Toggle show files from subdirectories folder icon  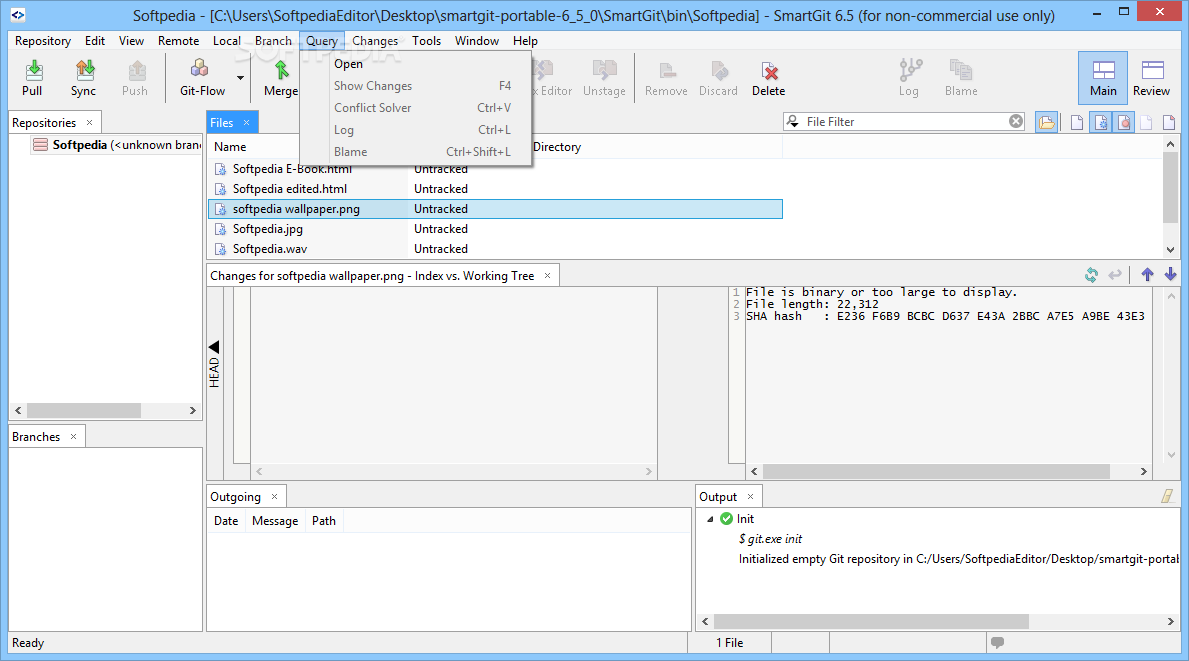click(x=1046, y=122)
